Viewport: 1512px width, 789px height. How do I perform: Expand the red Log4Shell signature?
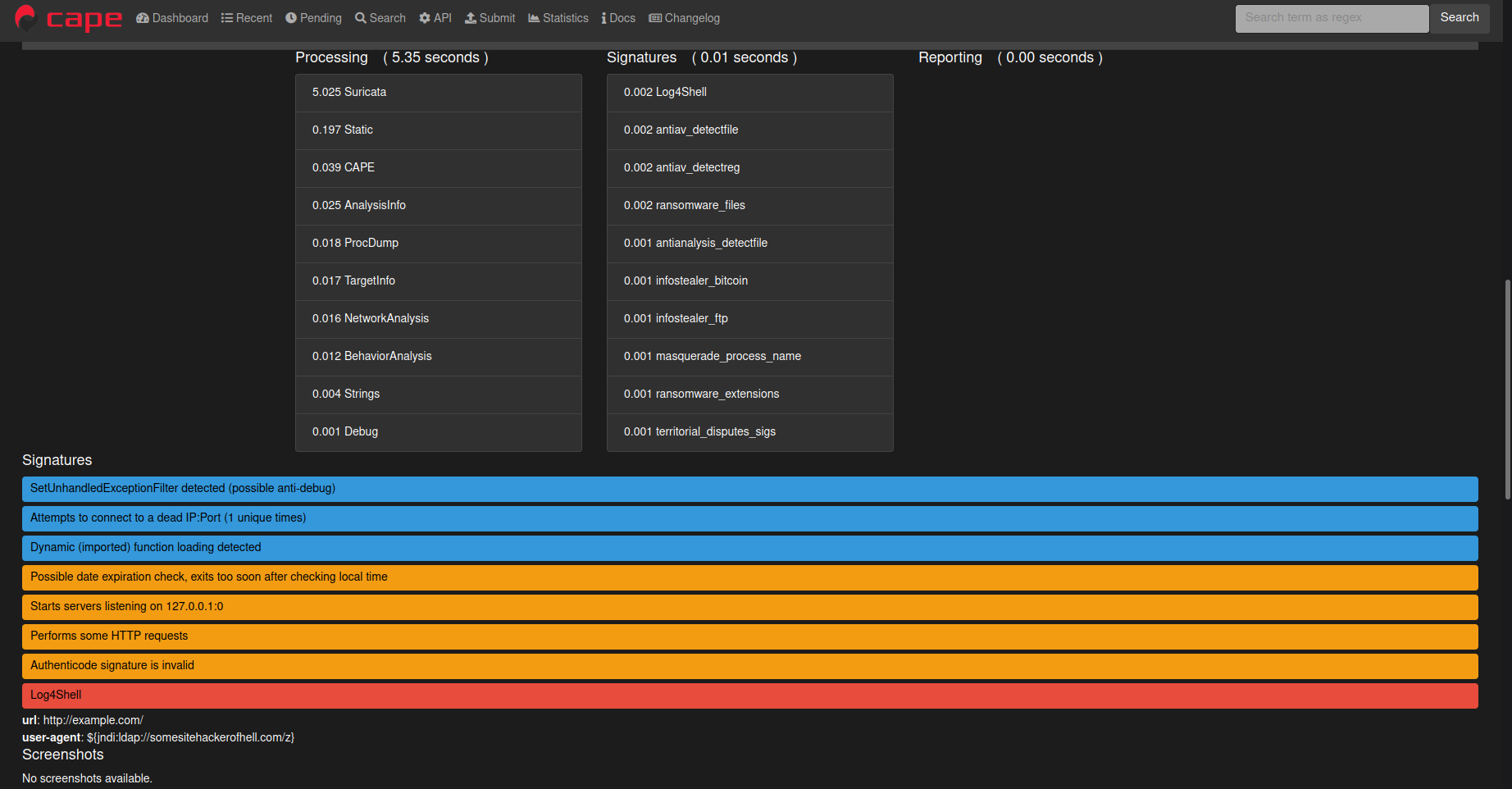tap(750, 696)
